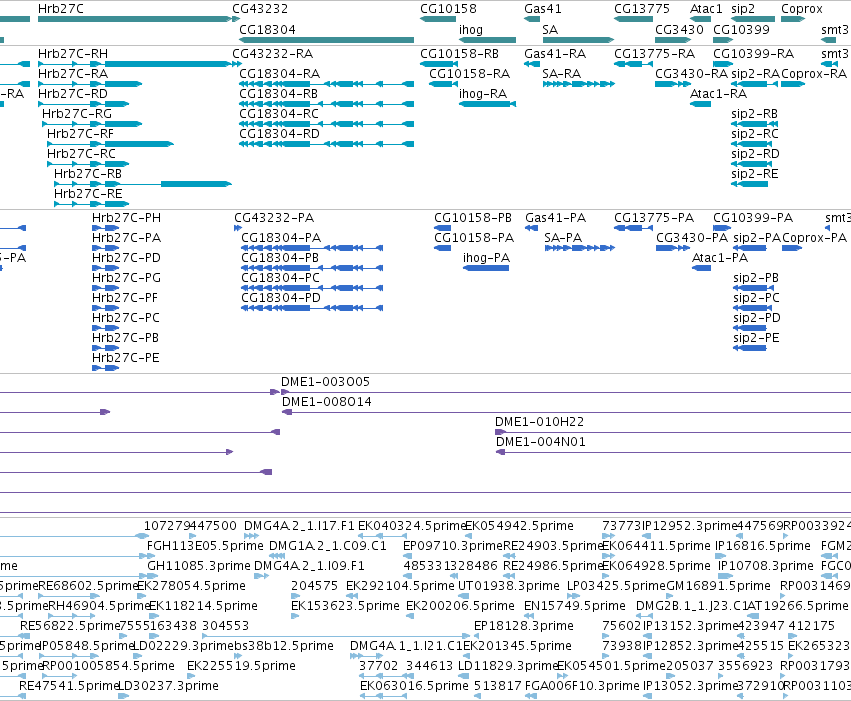Select transcript Hrb27C-RE
Image resolution: width=851 pixels, height=701 pixels.
[91, 205]
